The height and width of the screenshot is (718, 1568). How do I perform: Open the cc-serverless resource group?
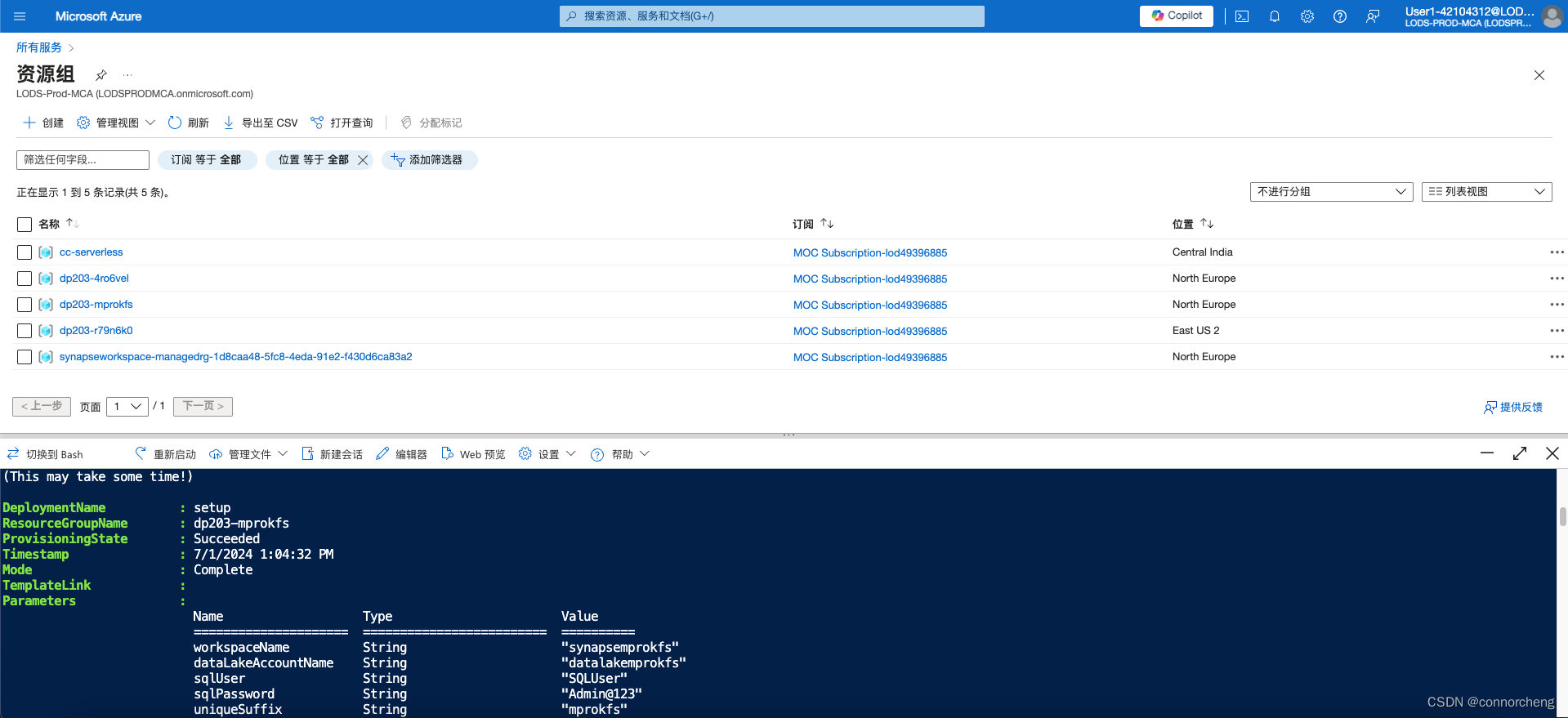point(91,252)
